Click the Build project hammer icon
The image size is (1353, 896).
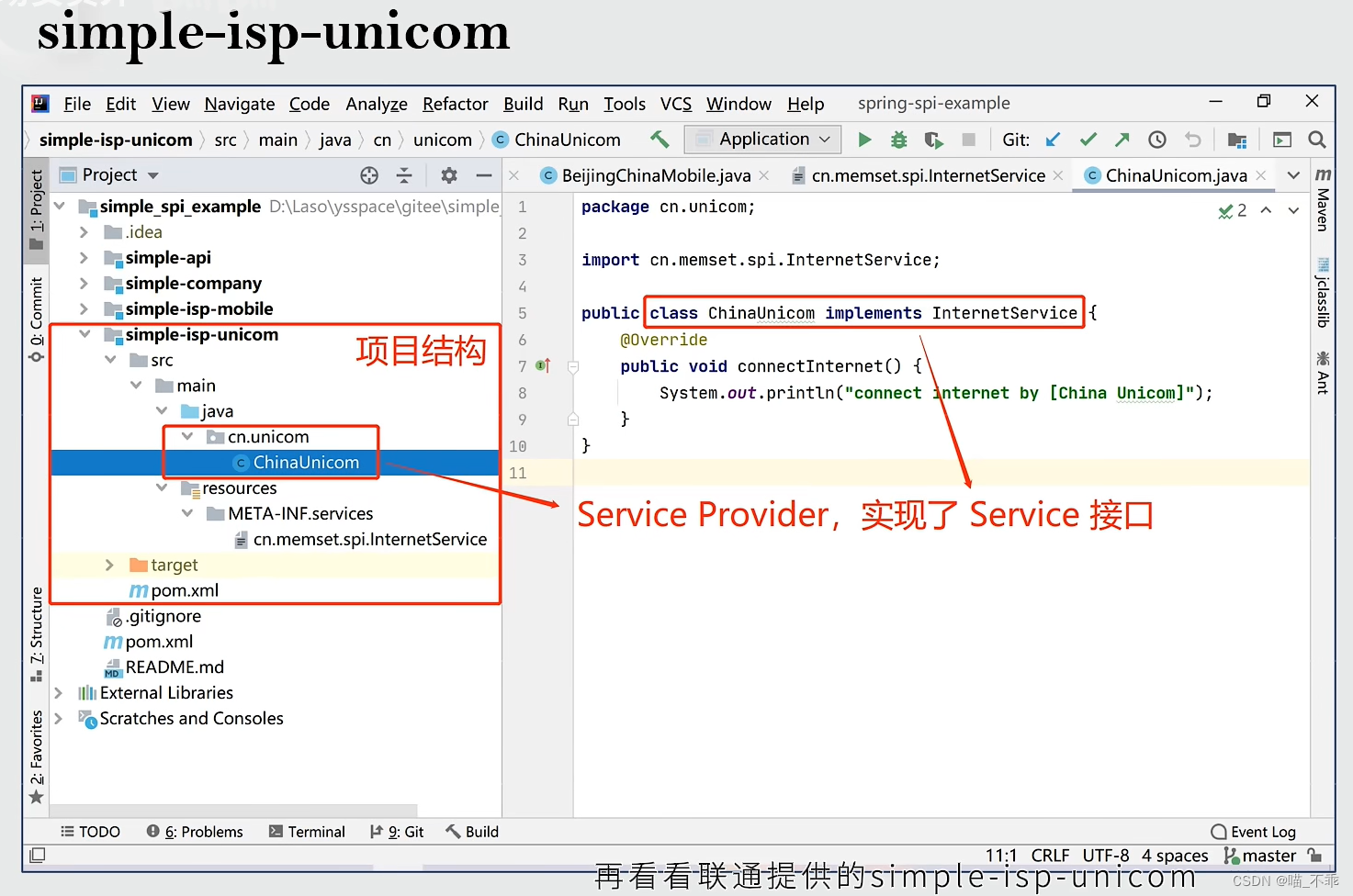coord(660,140)
